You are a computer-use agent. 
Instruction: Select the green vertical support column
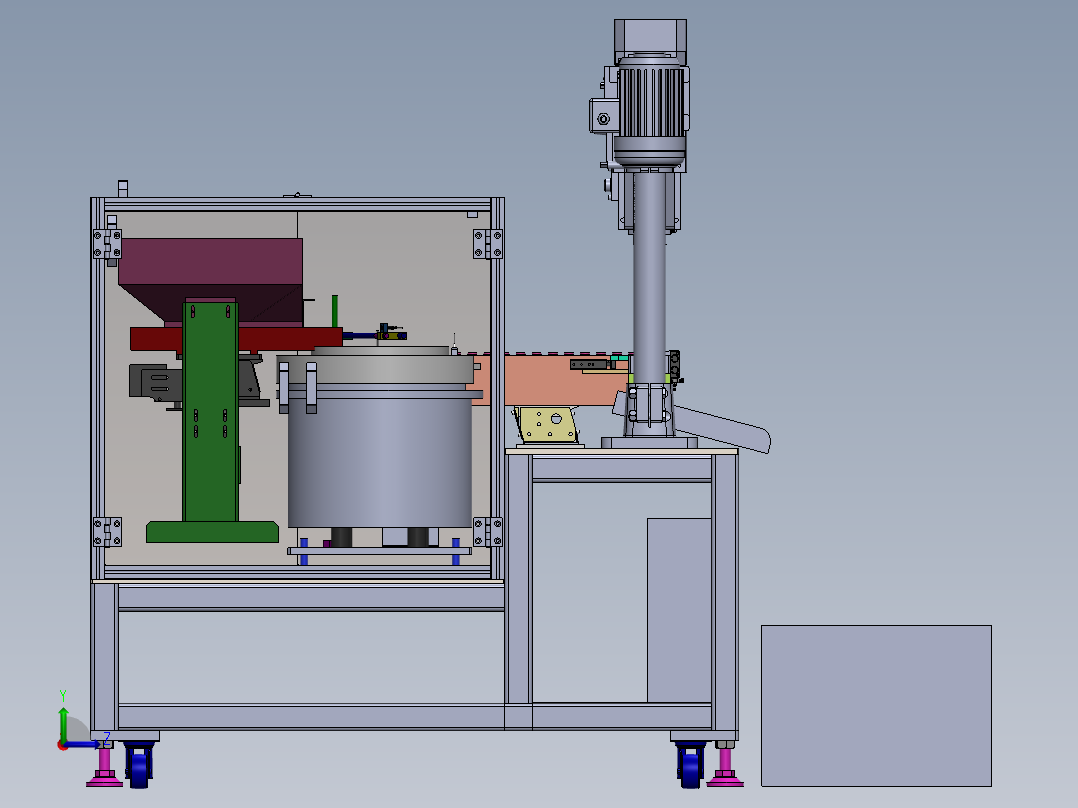(x=210, y=410)
